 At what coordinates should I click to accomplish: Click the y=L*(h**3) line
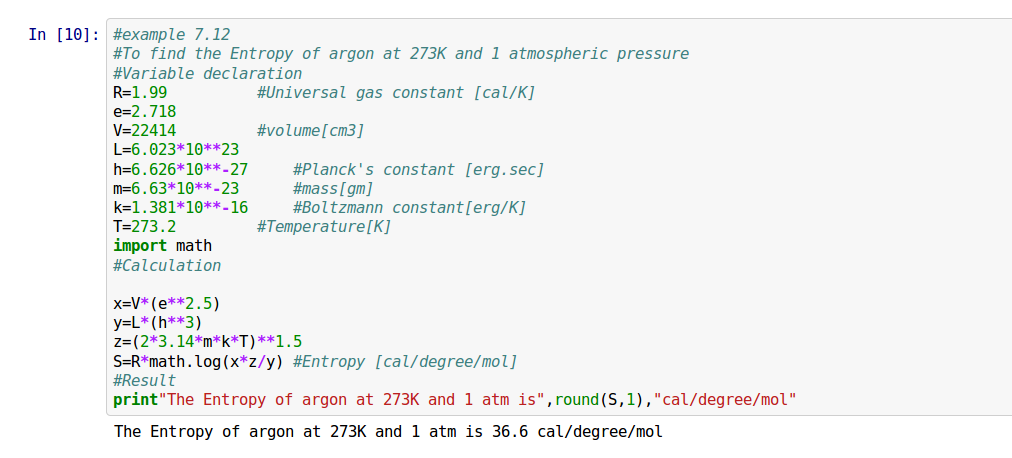[x=157, y=323]
